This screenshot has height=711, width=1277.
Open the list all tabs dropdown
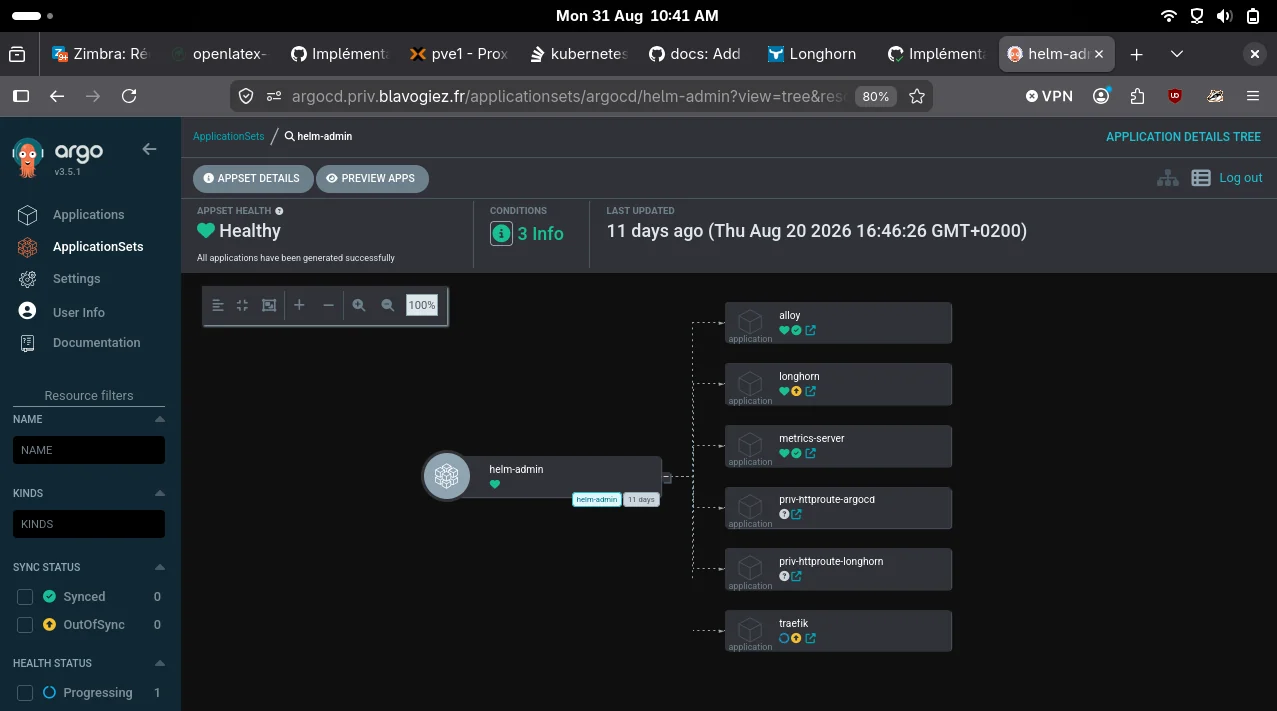(1177, 54)
